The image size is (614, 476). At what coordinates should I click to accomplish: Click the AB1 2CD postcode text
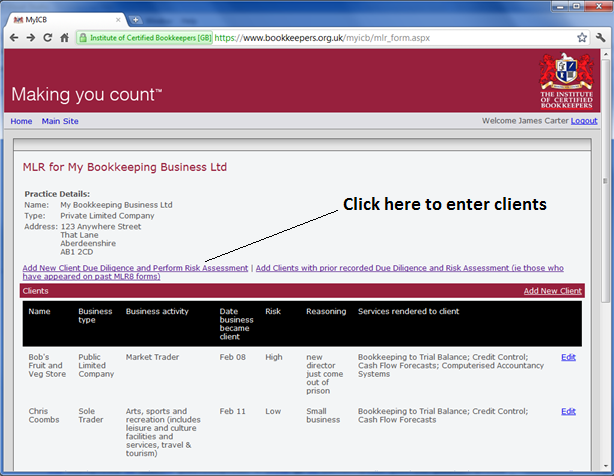coord(77,252)
